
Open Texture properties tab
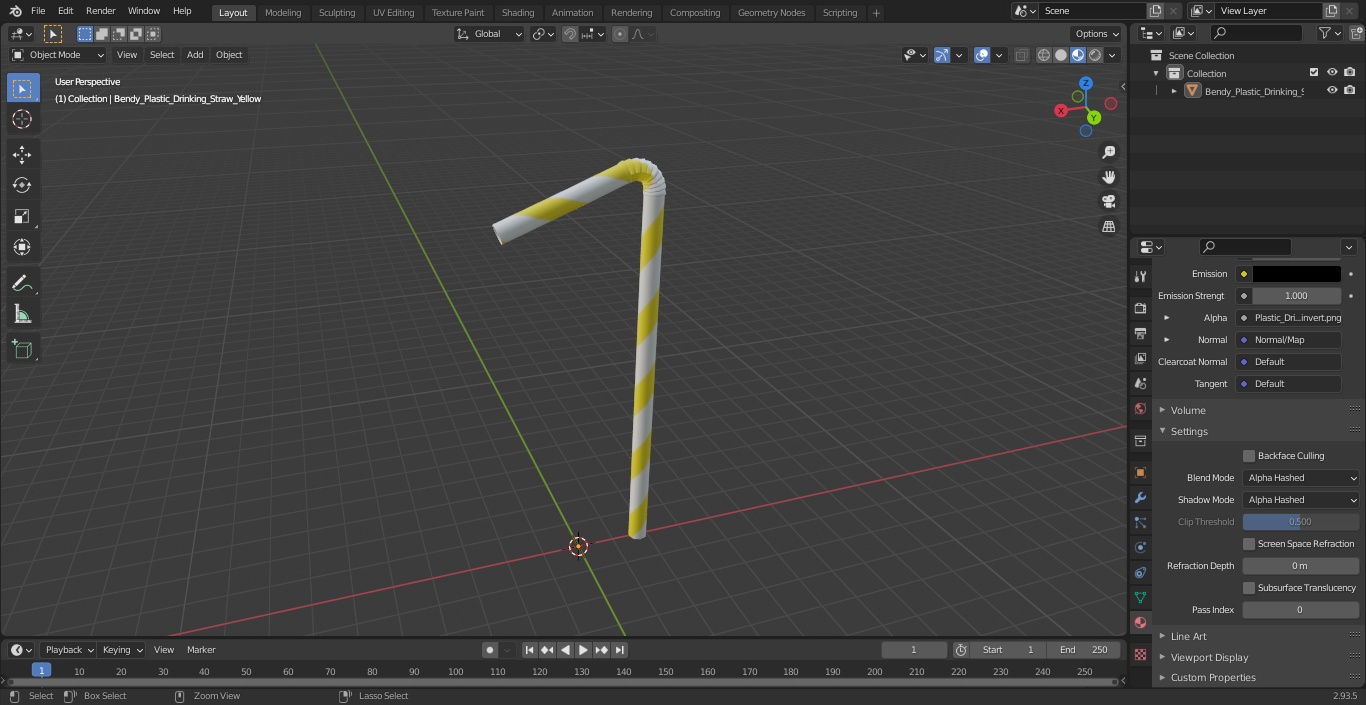coord(1140,654)
